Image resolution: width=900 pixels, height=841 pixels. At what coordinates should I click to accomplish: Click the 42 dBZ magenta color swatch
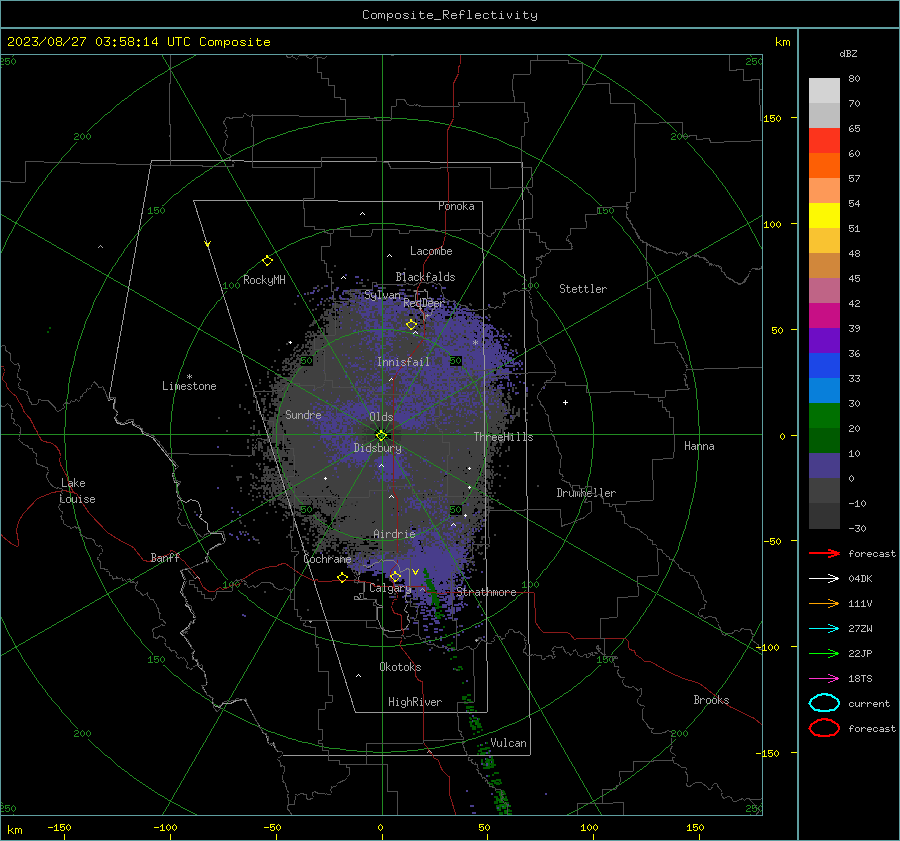tap(824, 315)
